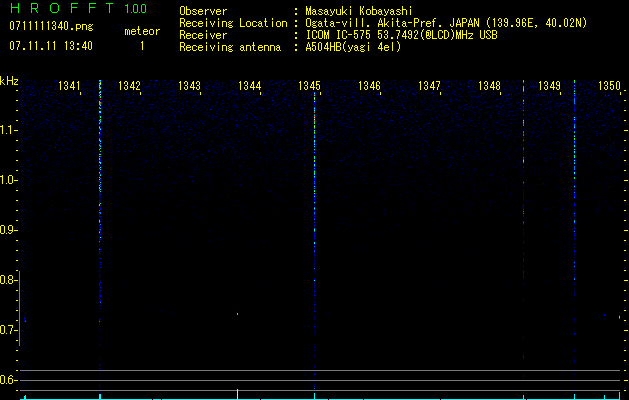
Task: Click the version number 1.0.0
Action: 136,9
